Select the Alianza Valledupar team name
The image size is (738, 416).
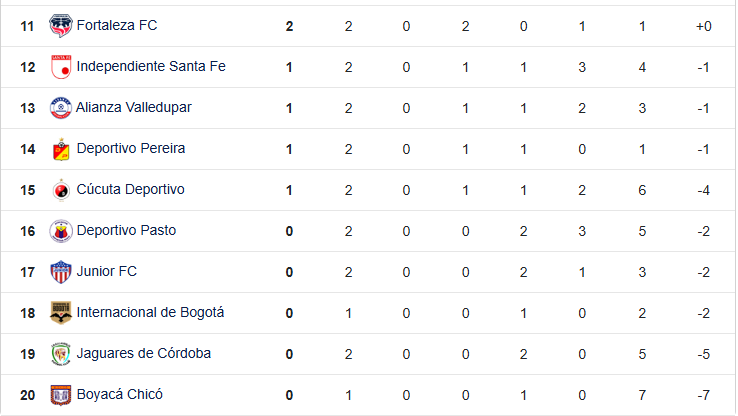134,107
